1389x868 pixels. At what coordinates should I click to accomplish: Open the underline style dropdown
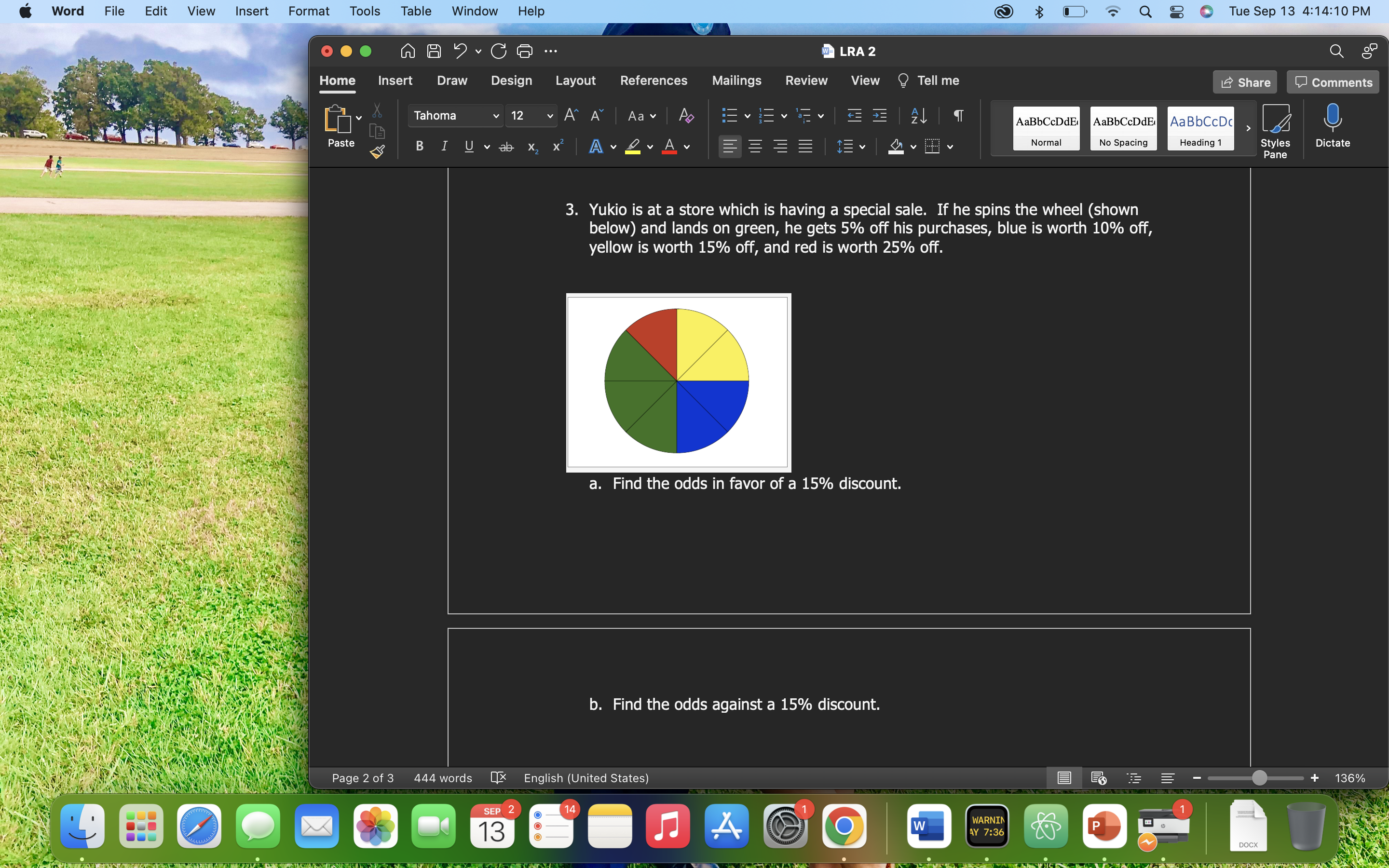[486, 147]
